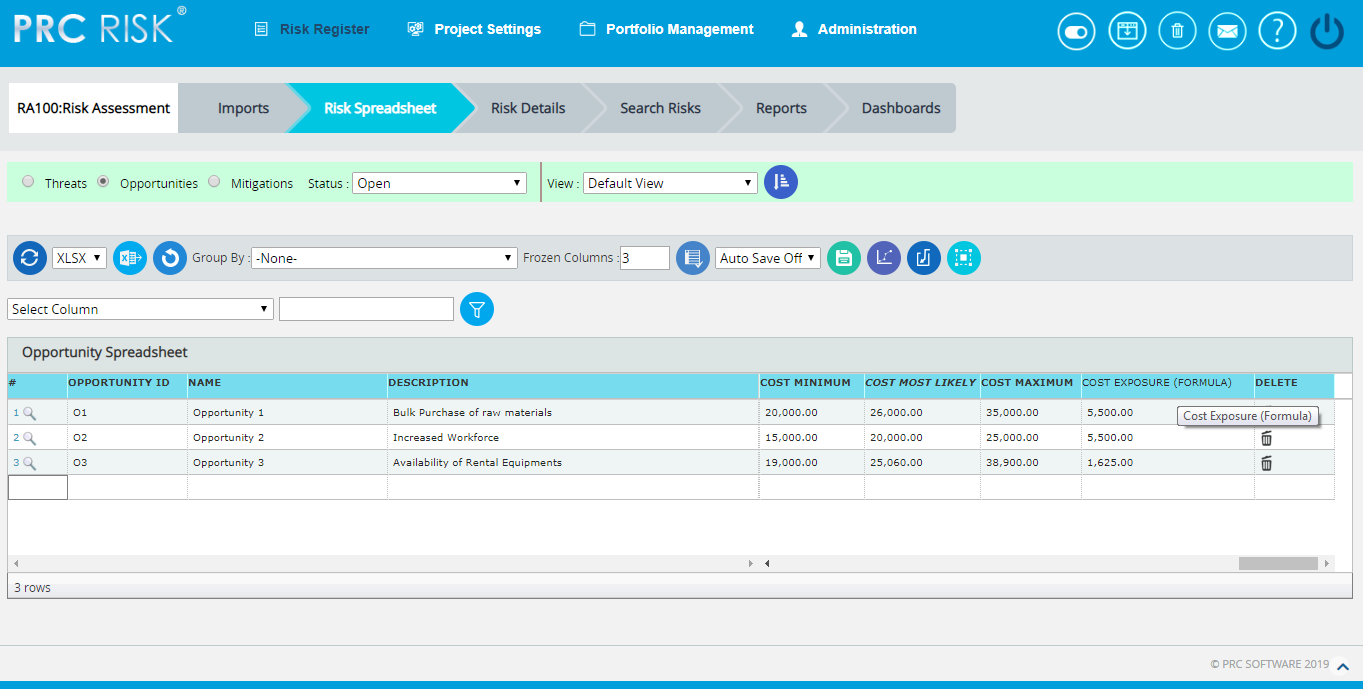
Task: Expand the Group By dropdown
Action: pyautogui.click(x=384, y=258)
